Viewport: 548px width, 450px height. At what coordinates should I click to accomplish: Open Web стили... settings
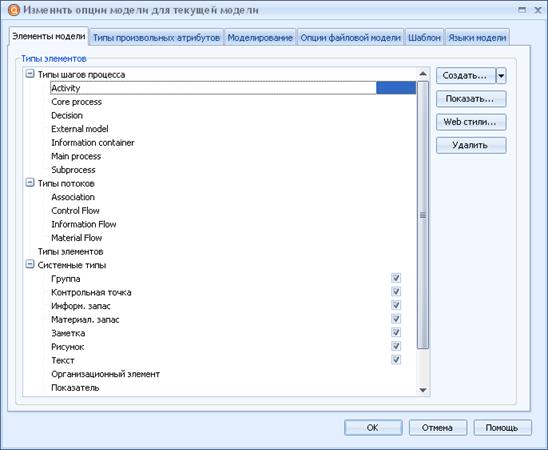click(x=471, y=122)
